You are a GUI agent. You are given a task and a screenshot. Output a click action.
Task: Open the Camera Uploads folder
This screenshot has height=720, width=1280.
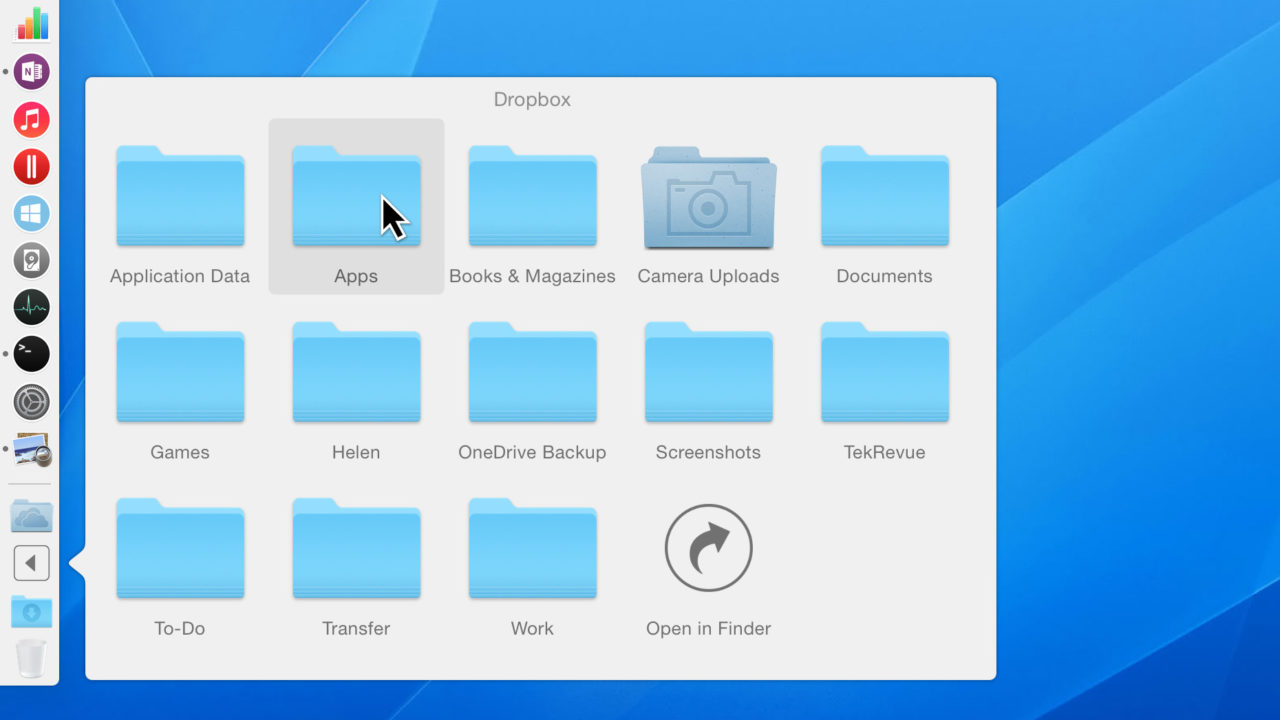[x=708, y=198]
